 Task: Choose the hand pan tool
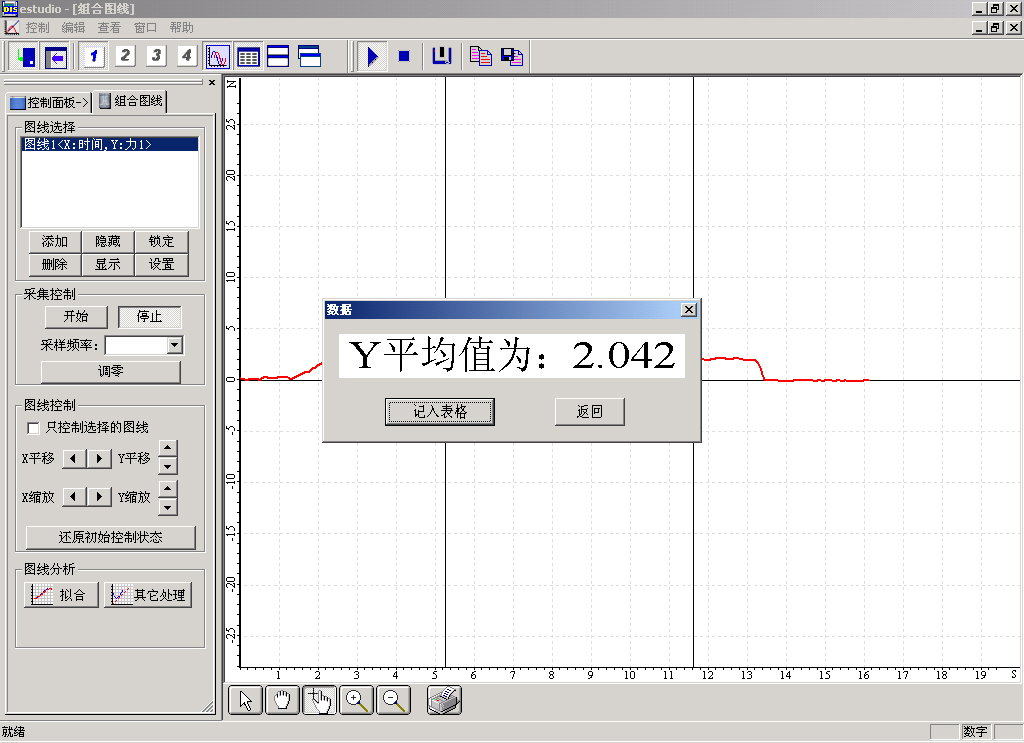[x=283, y=701]
